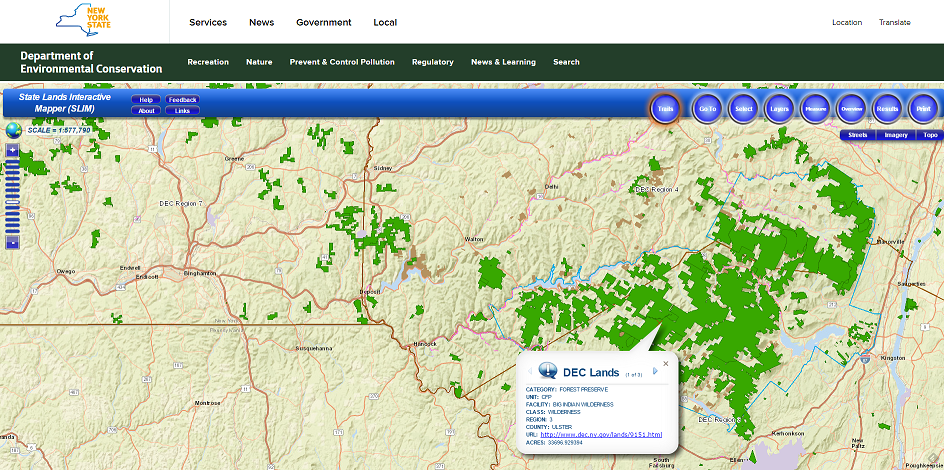Activate the Select tool button
Screen dimensions: 944x470
(x=744, y=109)
